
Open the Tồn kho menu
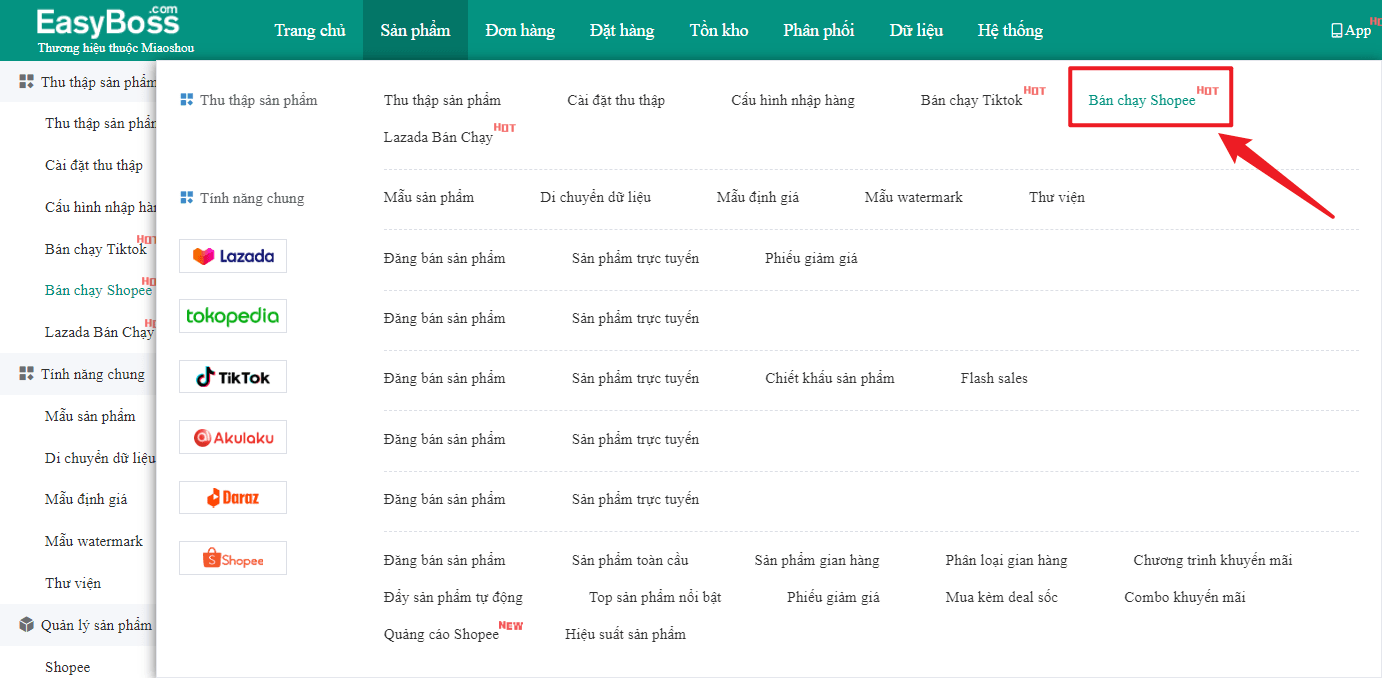click(719, 30)
